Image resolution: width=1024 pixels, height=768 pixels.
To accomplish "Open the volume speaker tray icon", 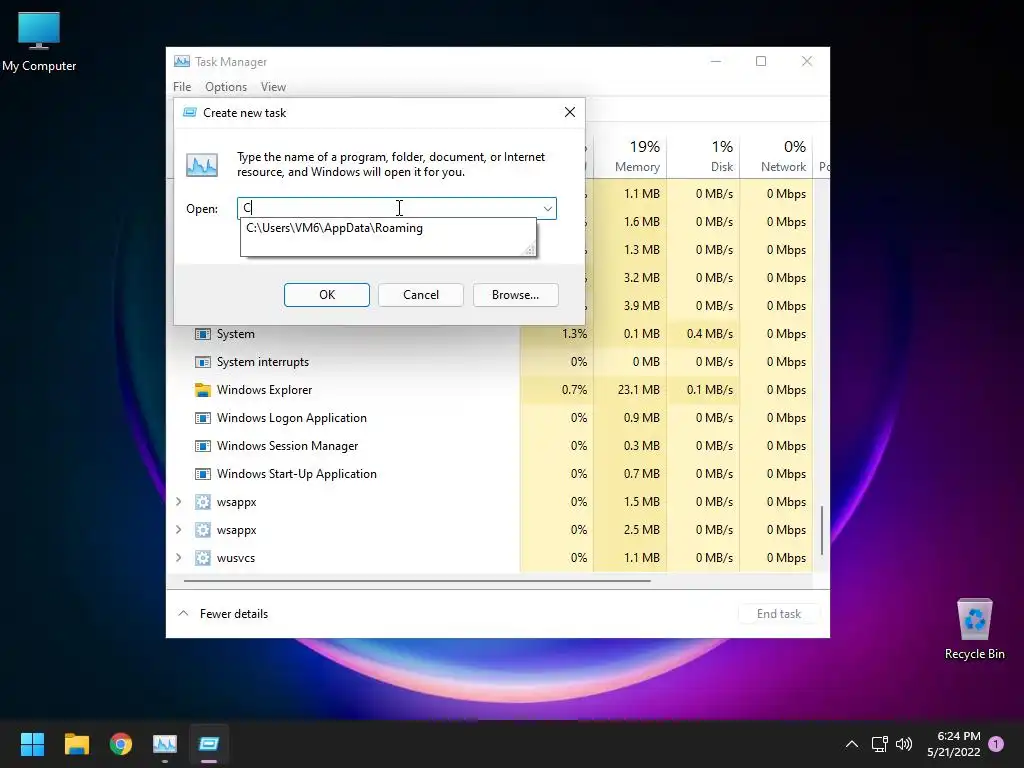I will point(904,744).
